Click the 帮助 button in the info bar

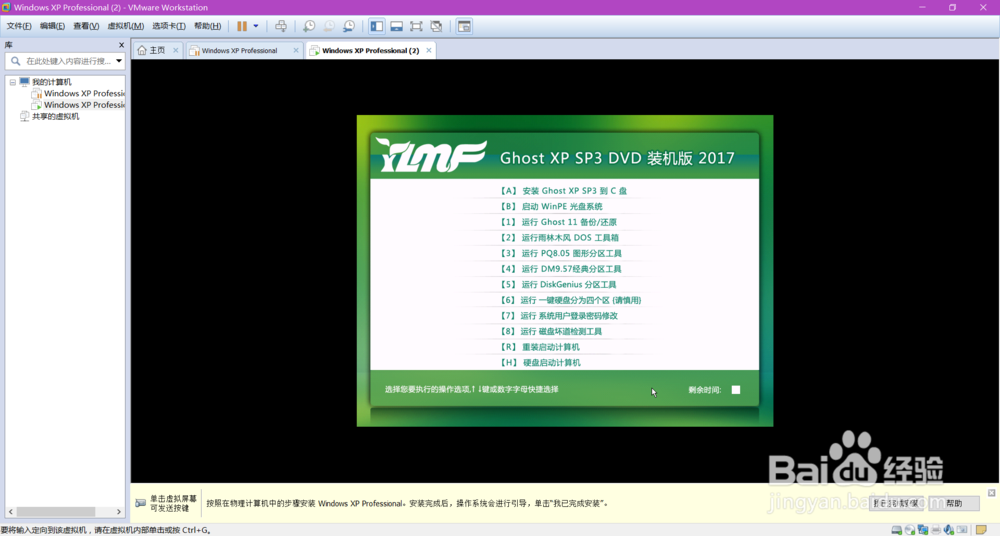click(954, 503)
